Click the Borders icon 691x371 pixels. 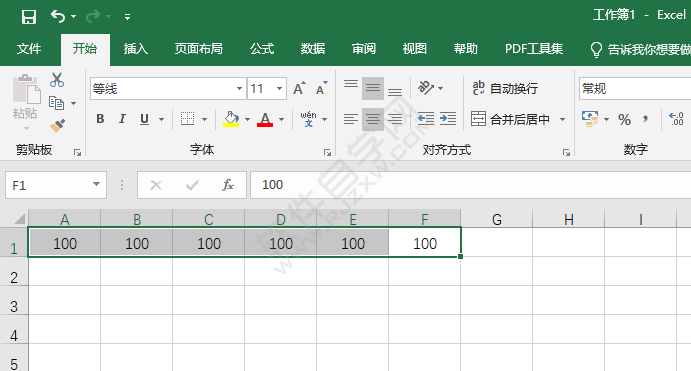pos(187,119)
